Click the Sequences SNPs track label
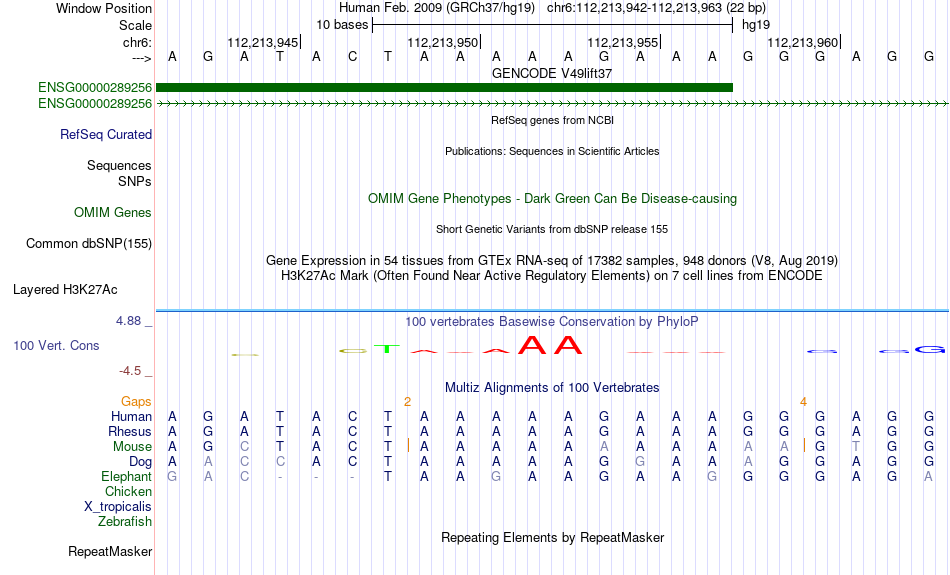This screenshot has height=575, width=950. (119, 173)
